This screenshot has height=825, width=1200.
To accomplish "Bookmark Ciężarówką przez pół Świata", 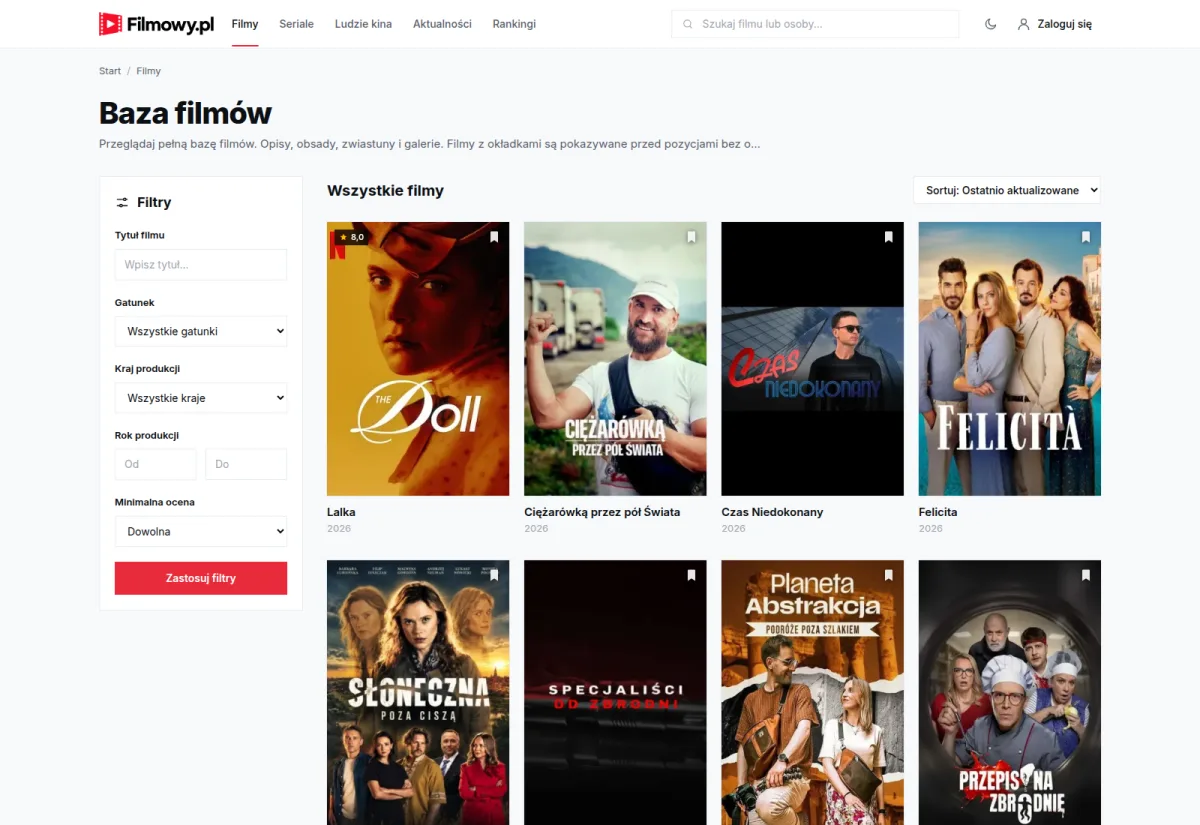I will 691,237.
